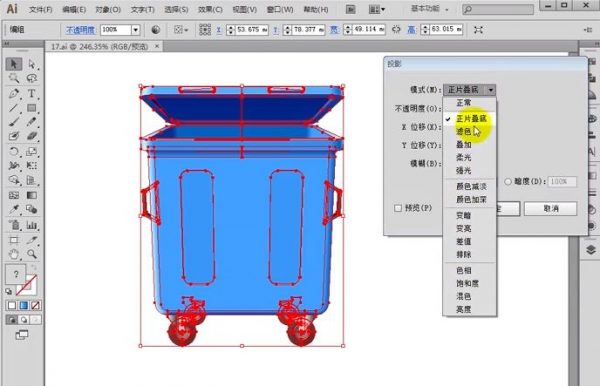600x386 pixels.
Task: Select the Pencil tool
Action: [32, 122]
